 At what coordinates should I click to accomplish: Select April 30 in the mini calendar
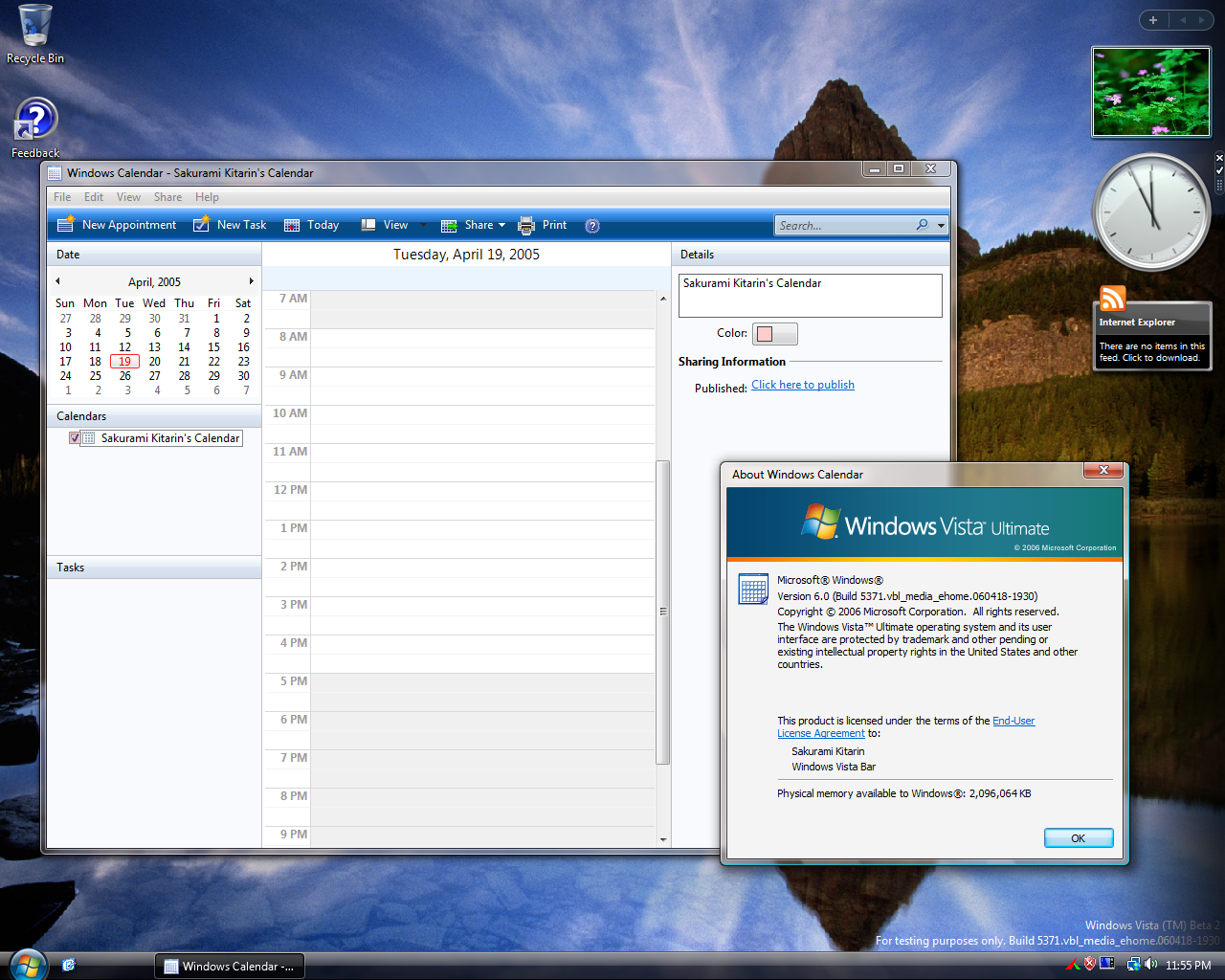[x=244, y=376]
